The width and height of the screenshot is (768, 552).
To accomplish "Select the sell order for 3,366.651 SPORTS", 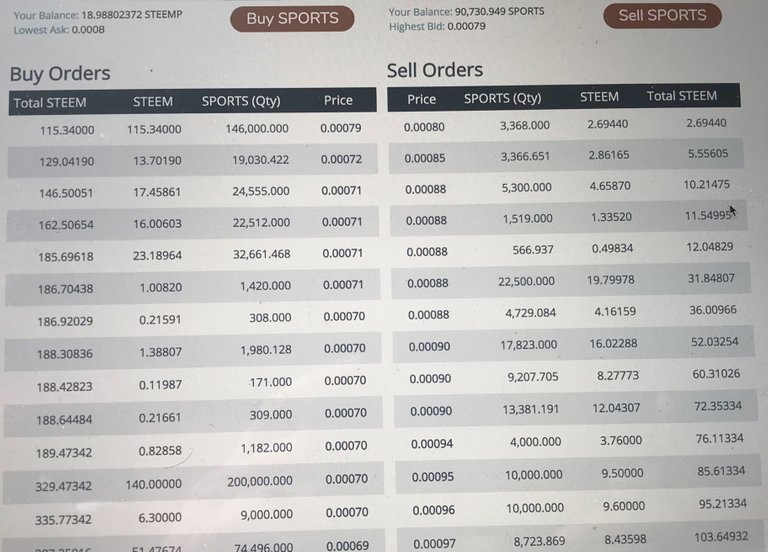I will [x=566, y=156].
